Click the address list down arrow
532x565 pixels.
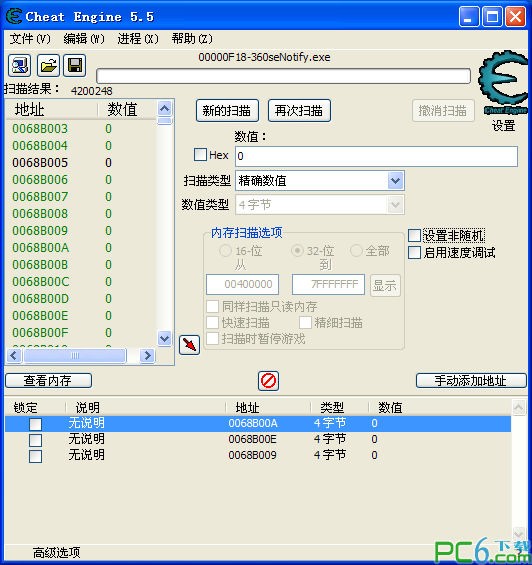coord(165,338)
